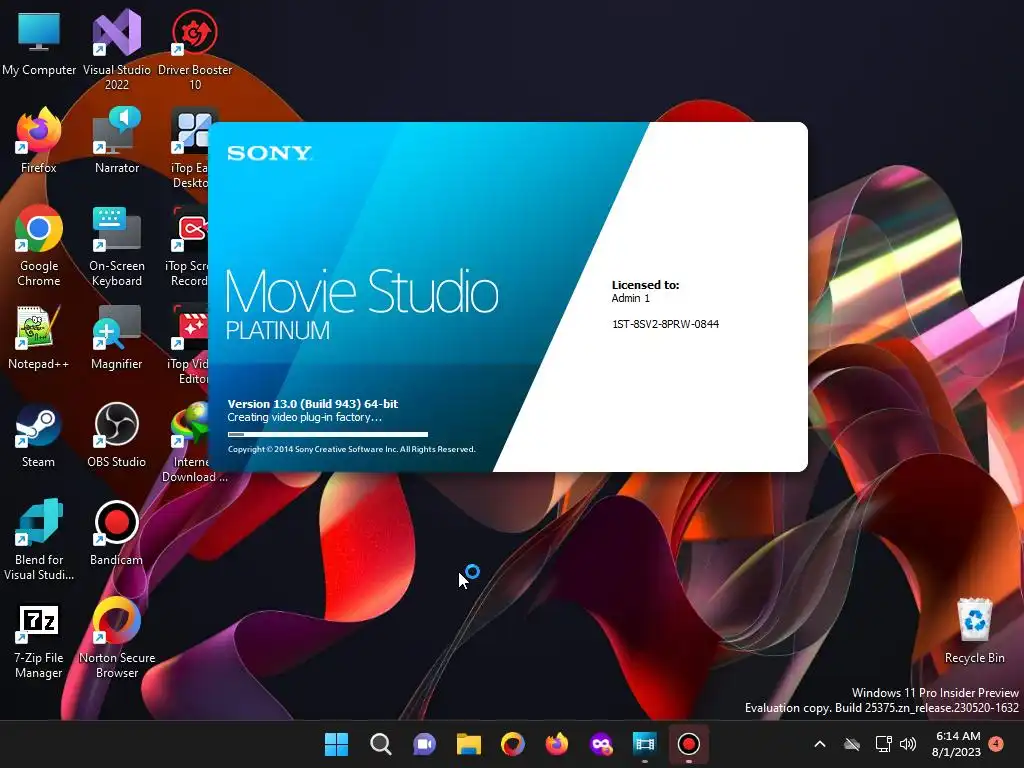Image resolution: width=1024 pixels, height=768 pixels.
Task: Click the Licensed to: label on splash
Action: [645, 285]
